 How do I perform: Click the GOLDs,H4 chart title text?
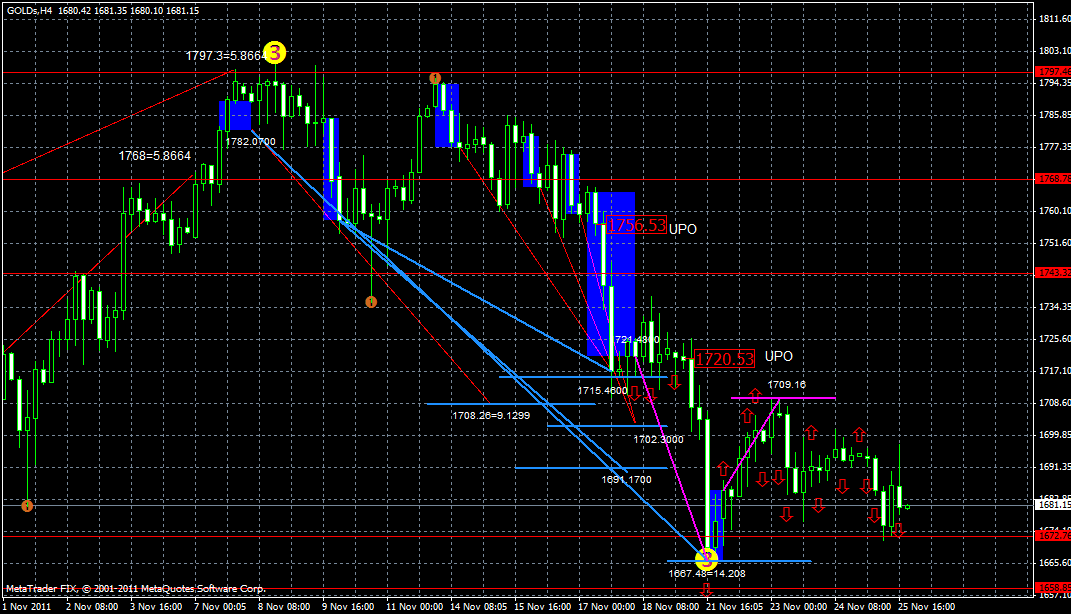(x=30, y=6)
